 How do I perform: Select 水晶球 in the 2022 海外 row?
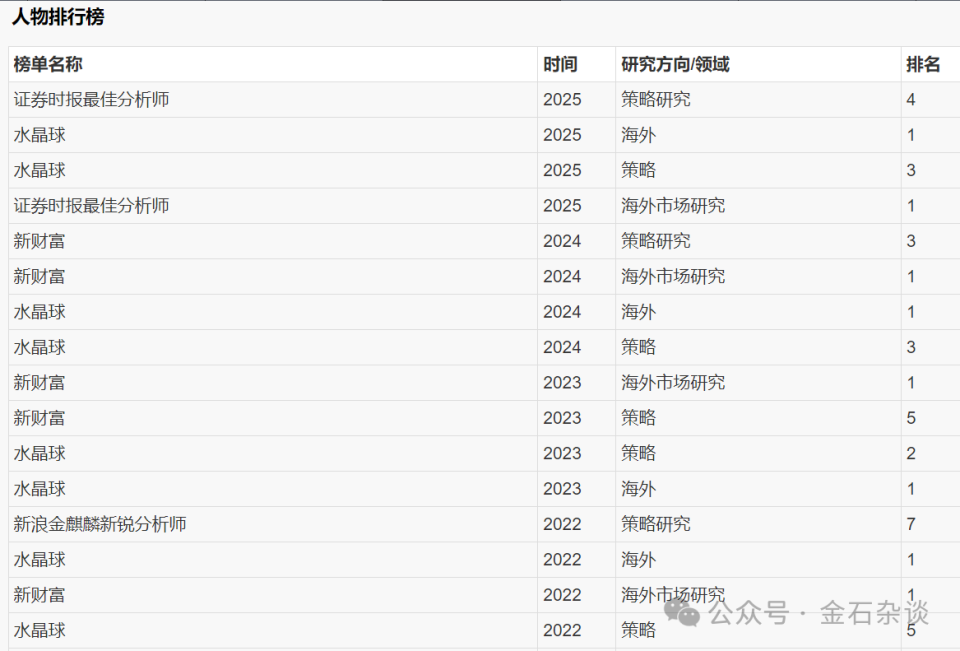click(39, 560)
